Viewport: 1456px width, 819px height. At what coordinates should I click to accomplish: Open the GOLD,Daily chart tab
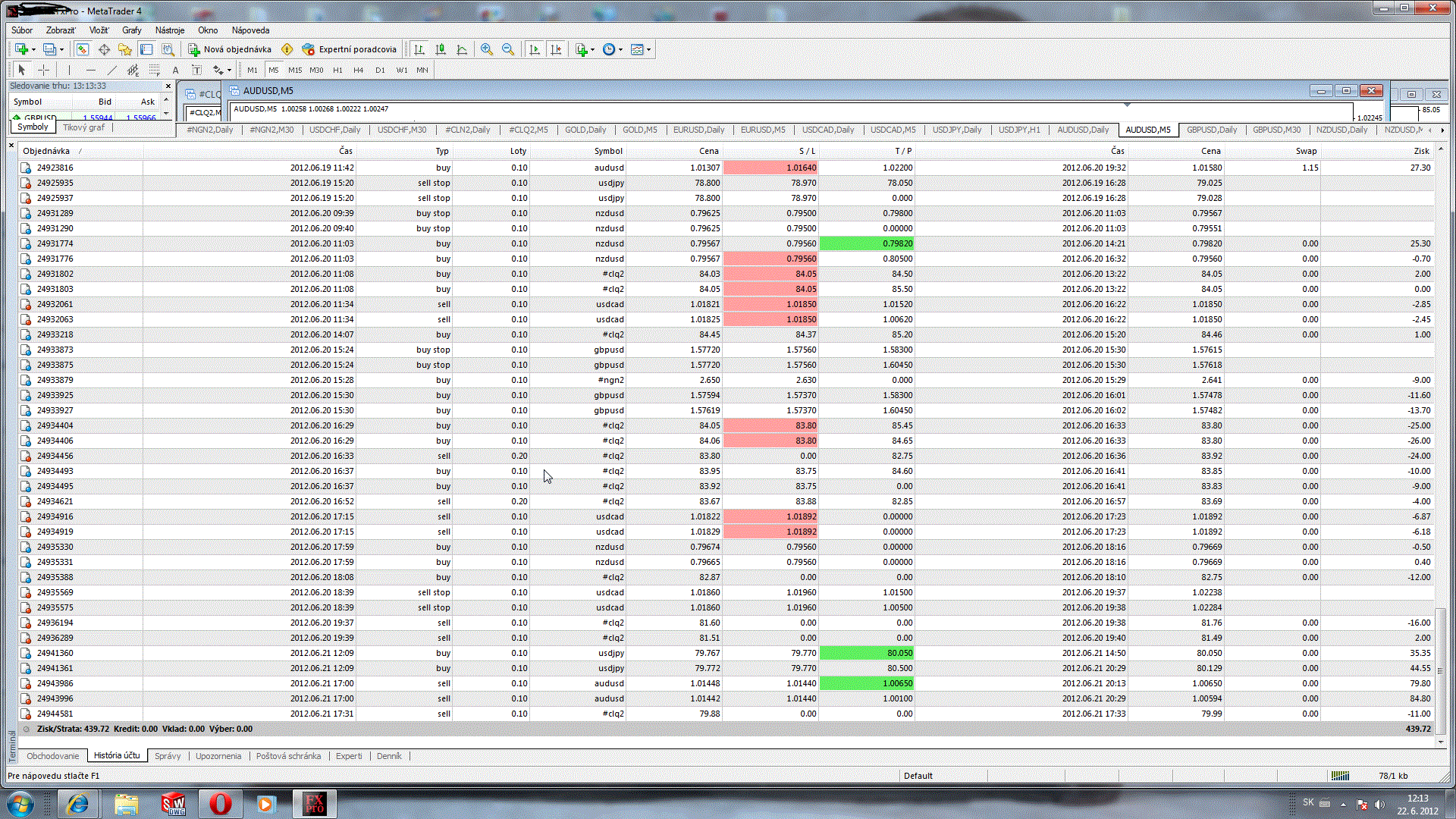pos(585,130)
